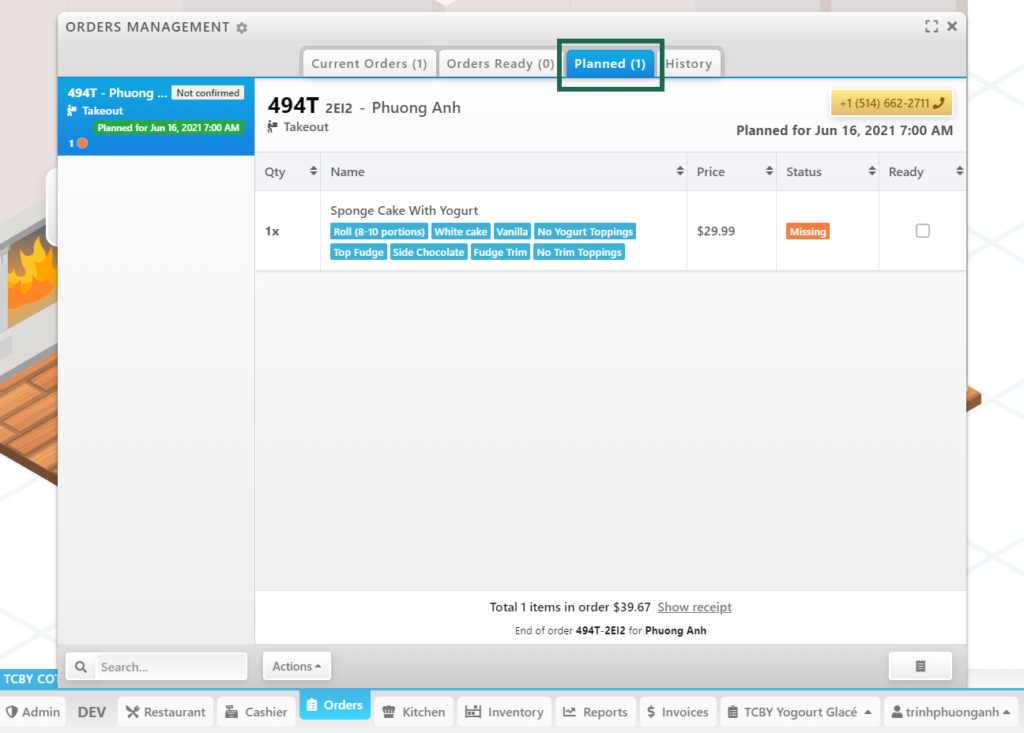Open Cashier from the bottom bar

point(256,712)
